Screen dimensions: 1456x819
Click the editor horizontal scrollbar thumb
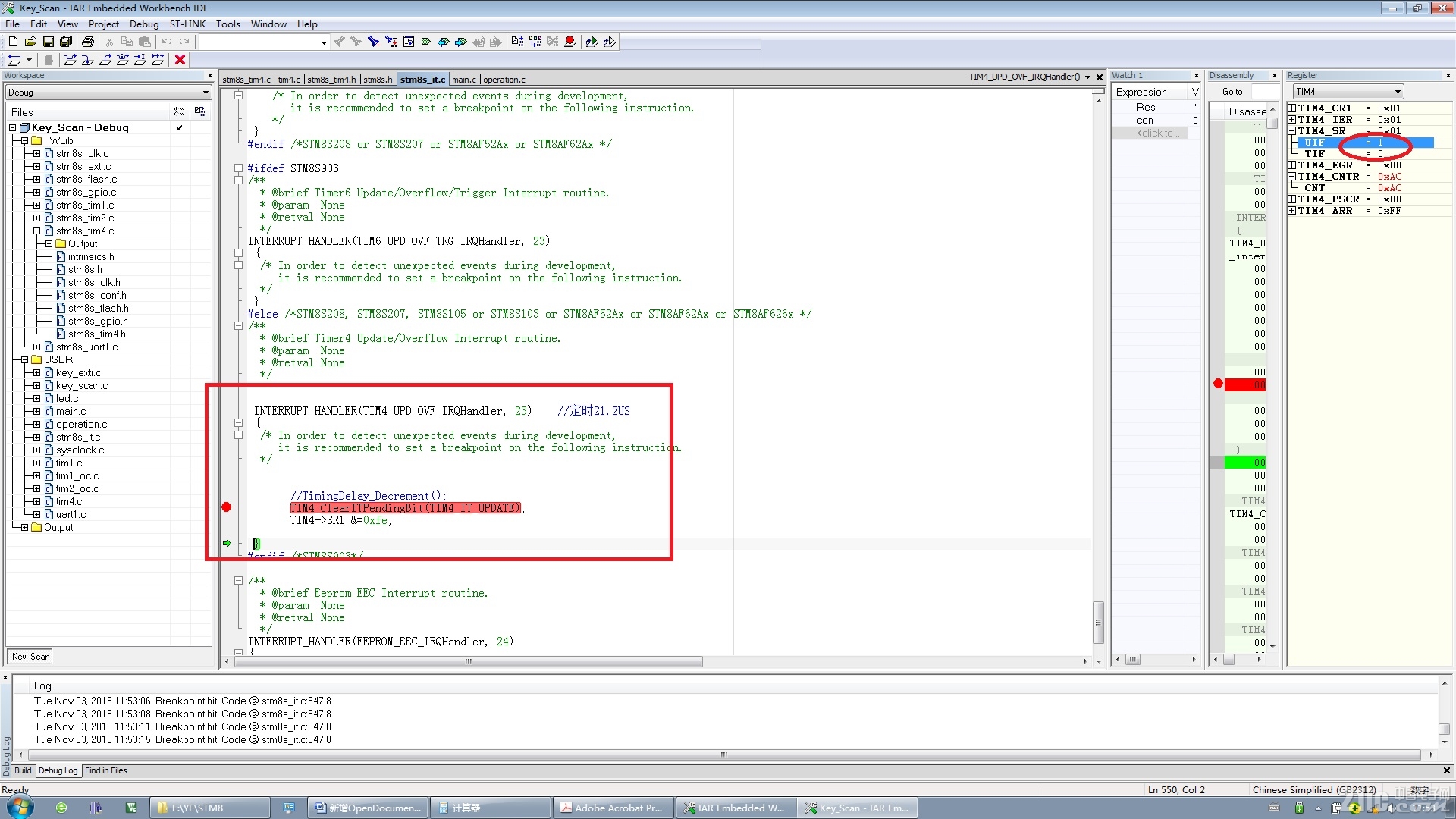point(469,662)
